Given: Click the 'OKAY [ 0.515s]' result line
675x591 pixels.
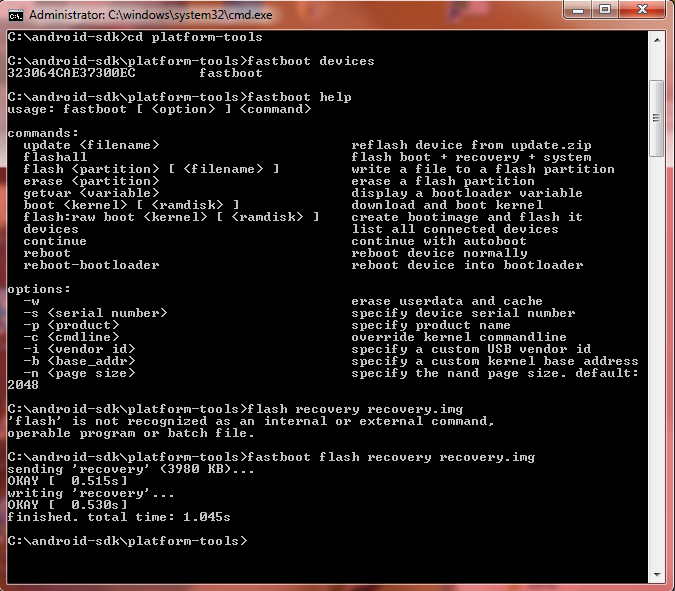Looking at the screenshot, I should (68, 481).
